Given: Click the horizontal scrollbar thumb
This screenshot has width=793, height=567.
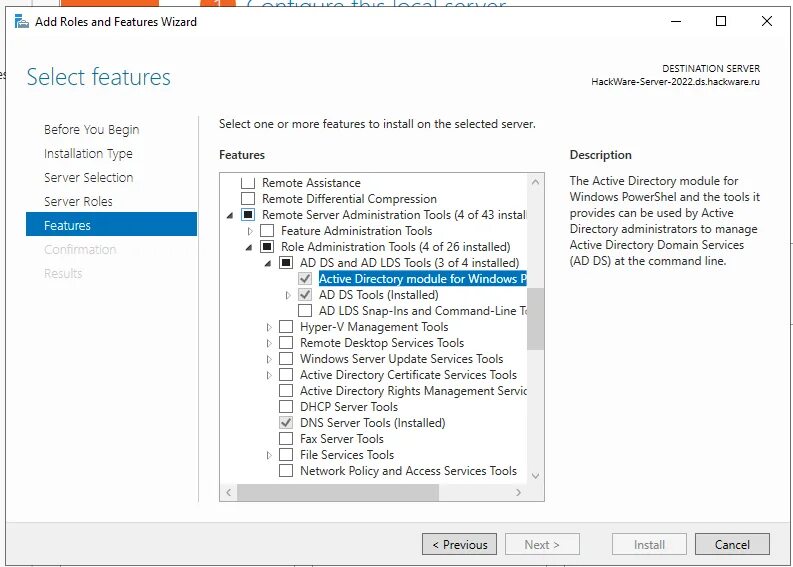Looking at the screenshot, I should coord(338,492).
